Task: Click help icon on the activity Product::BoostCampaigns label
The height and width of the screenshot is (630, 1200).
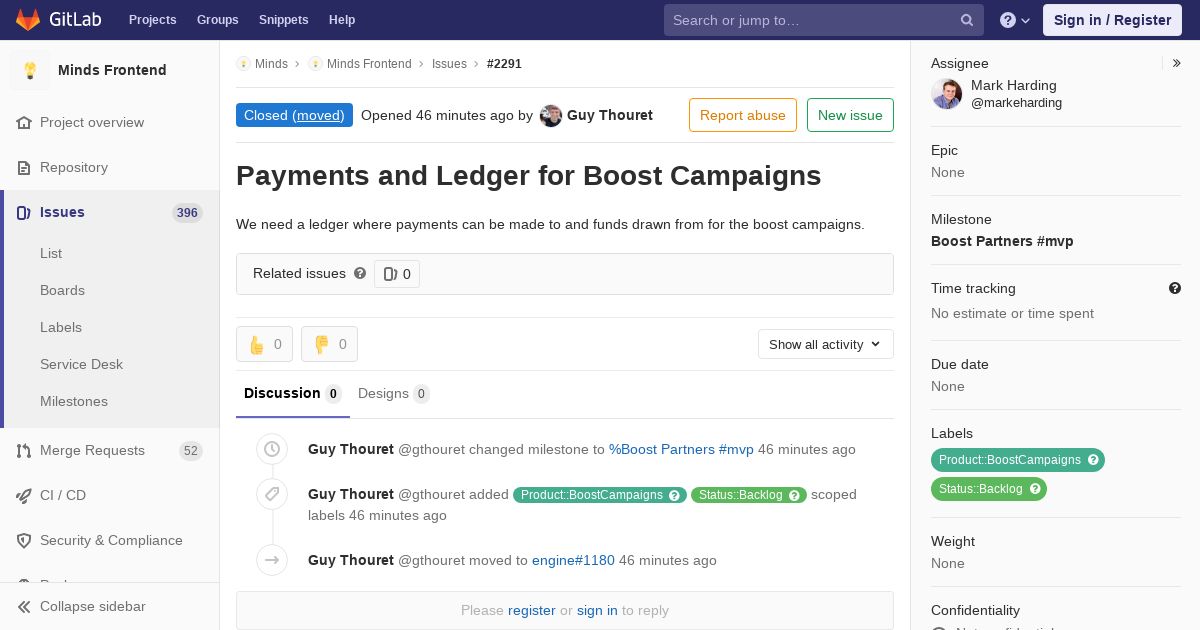Action: point(675,495)
